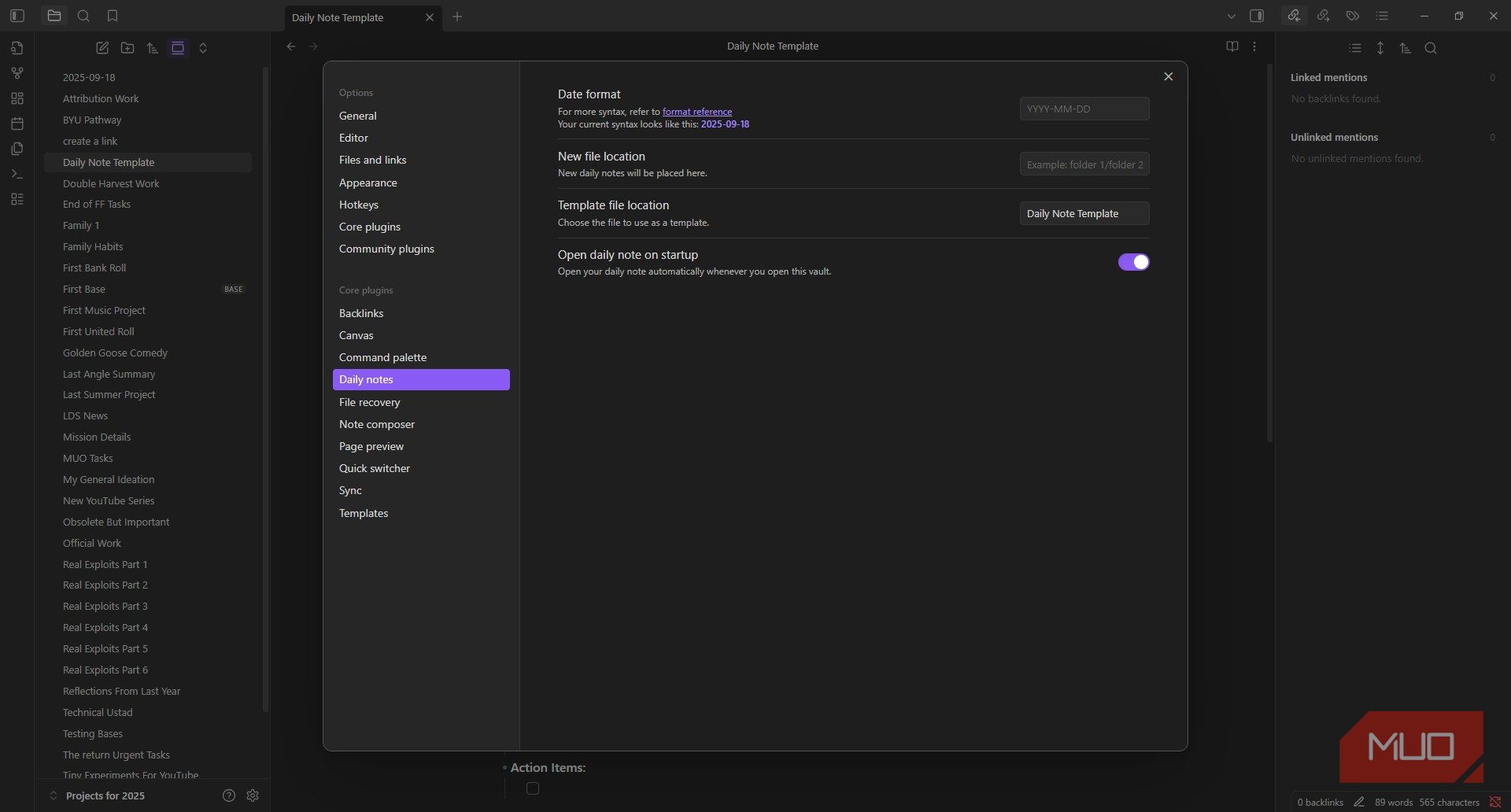Open tags pane icon in right sidebar

(x=1353, y=16)
